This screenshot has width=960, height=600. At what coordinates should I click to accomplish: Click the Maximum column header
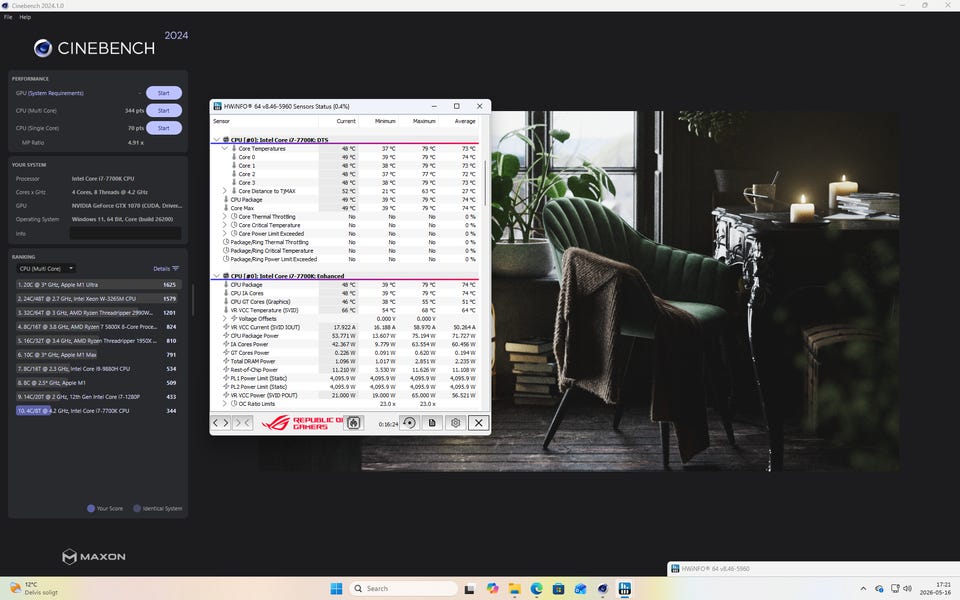click(x=424, y=121)
